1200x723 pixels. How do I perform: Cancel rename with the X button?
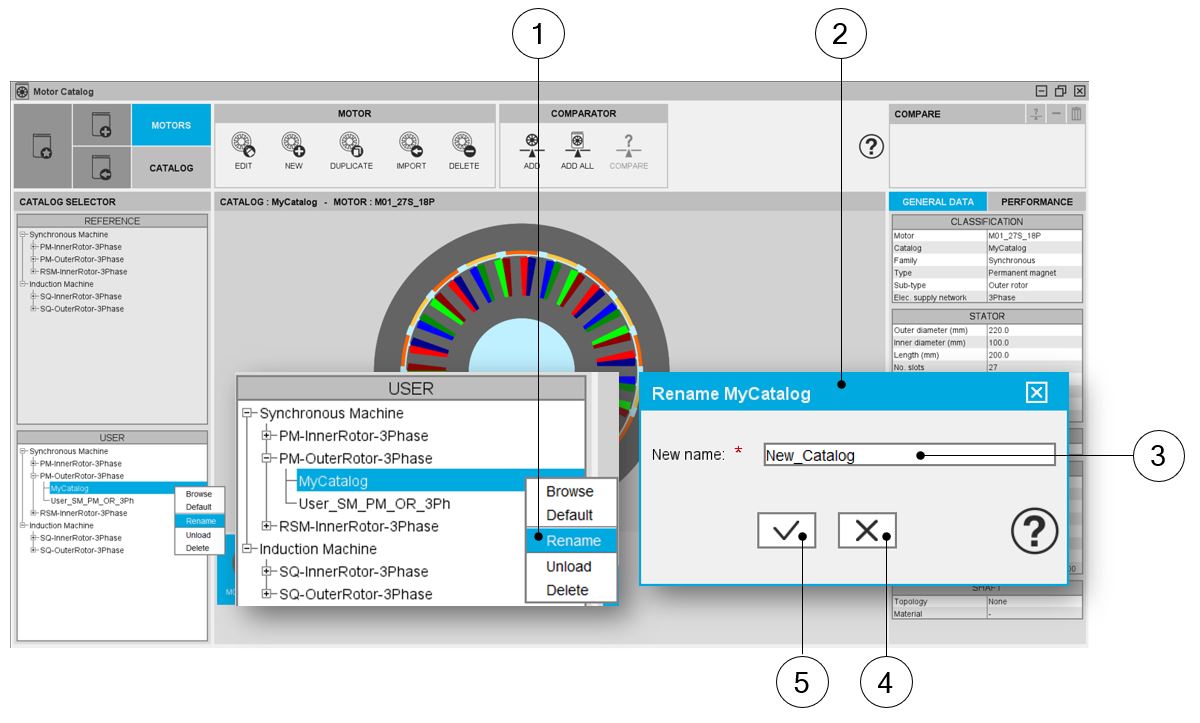point(866,532)
